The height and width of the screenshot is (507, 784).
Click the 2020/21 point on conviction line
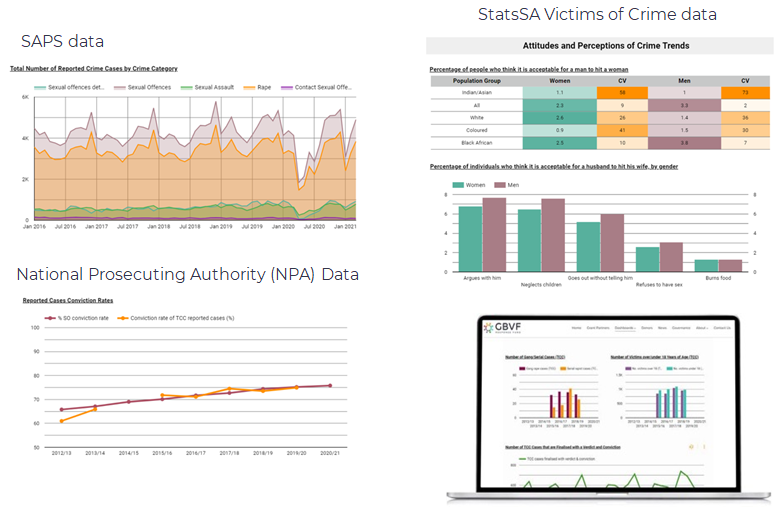coord(331,385)
